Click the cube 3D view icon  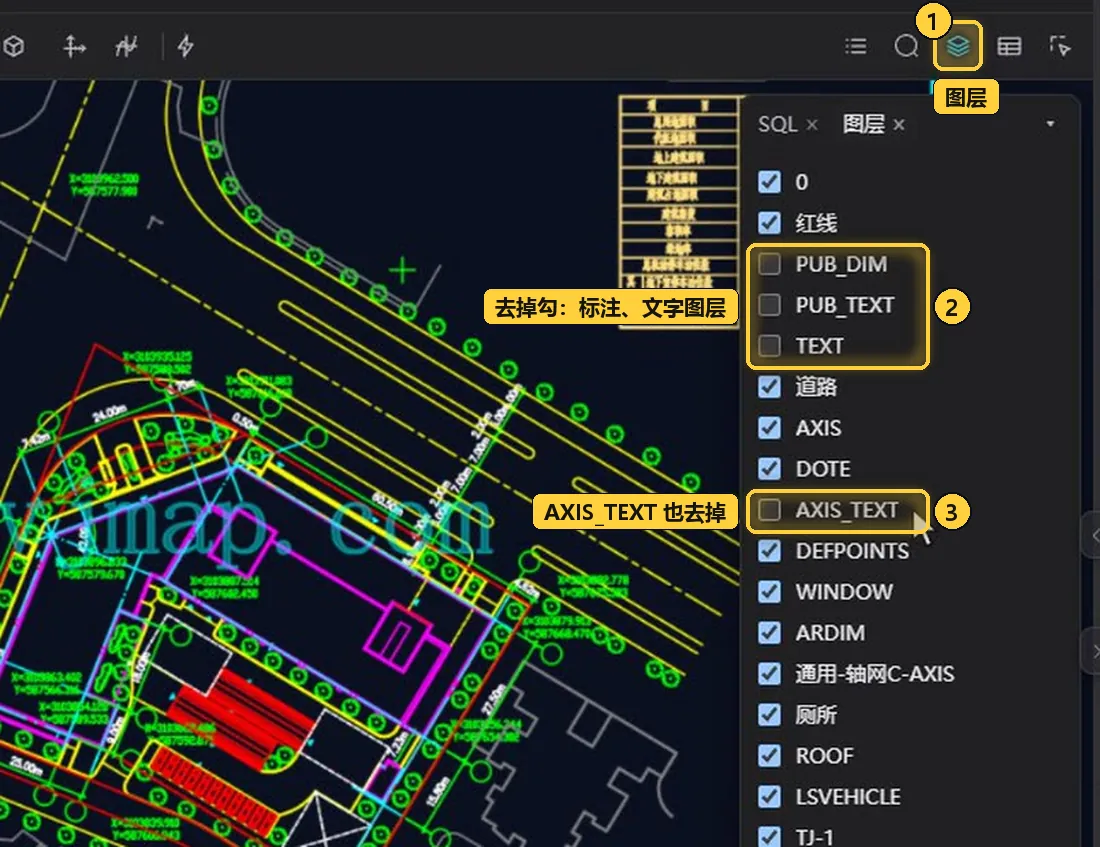click(14, 46)
